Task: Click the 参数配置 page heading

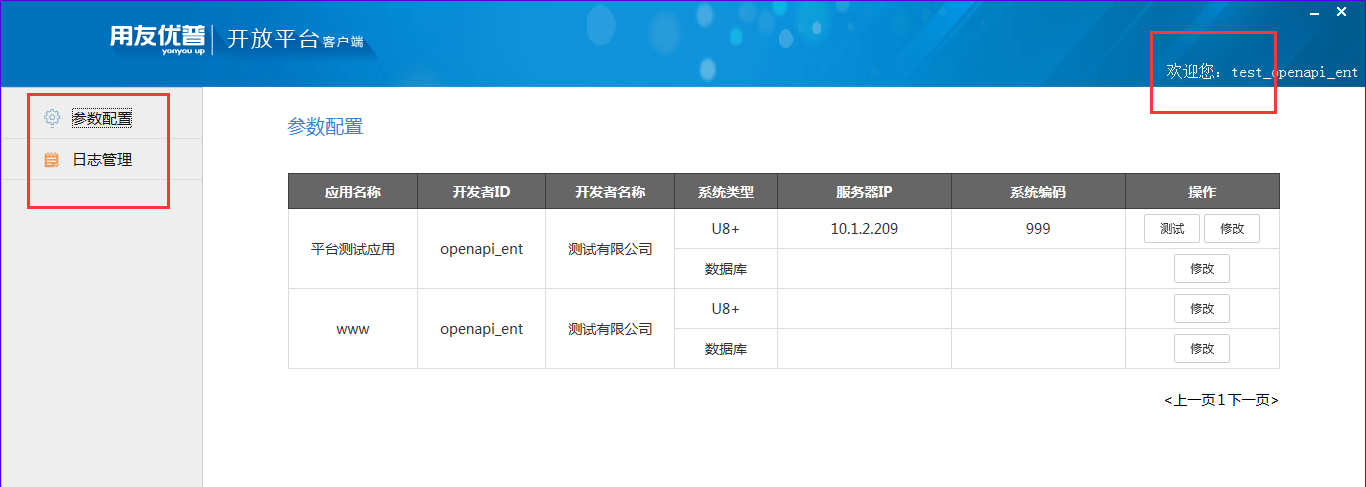Action: pyautogui.click(x=325, y=127)
